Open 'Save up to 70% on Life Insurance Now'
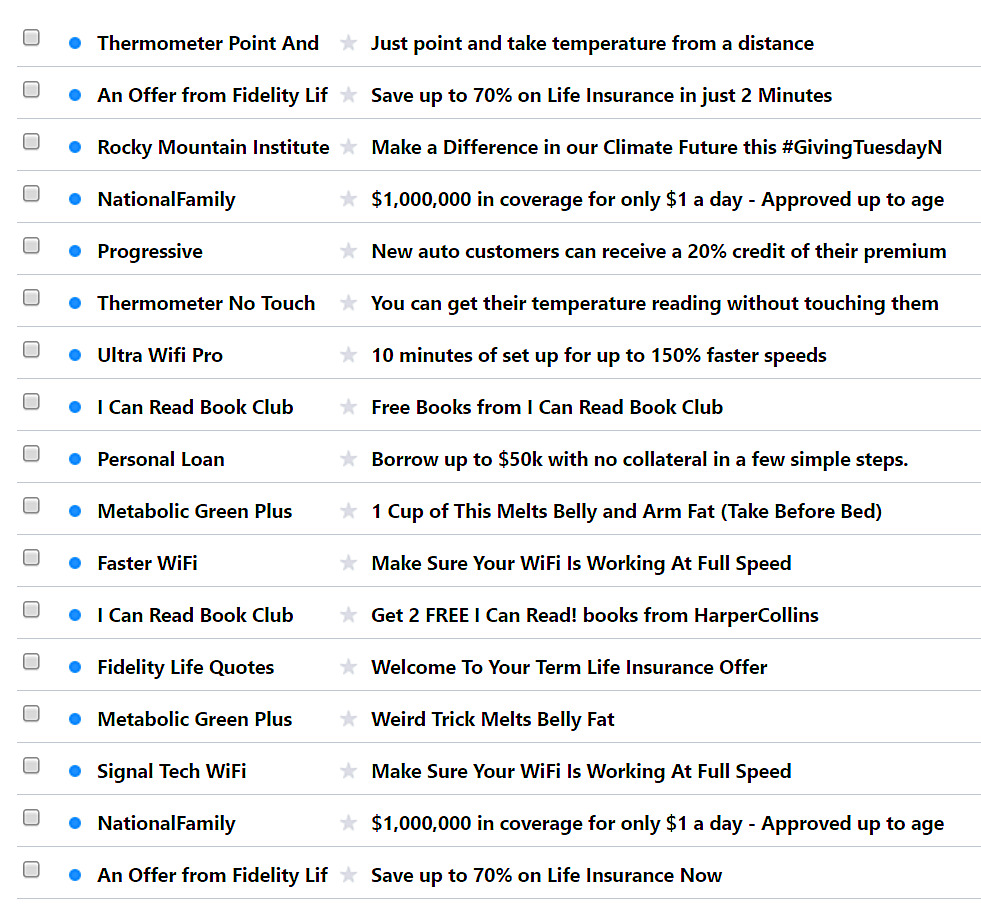 tap(546, 875)
